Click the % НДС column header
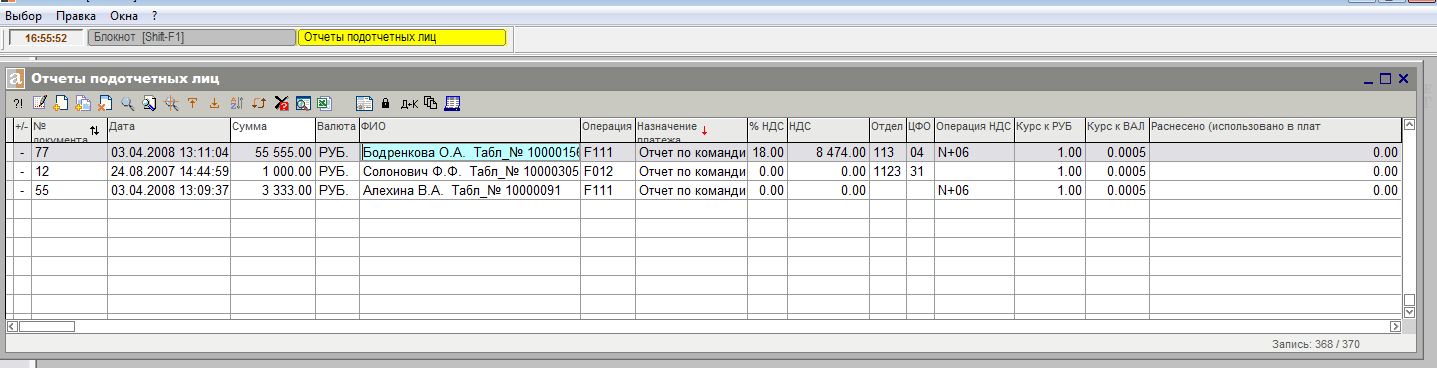The width and height of the screenshot is (1437, 368). [x=767, y=130]
